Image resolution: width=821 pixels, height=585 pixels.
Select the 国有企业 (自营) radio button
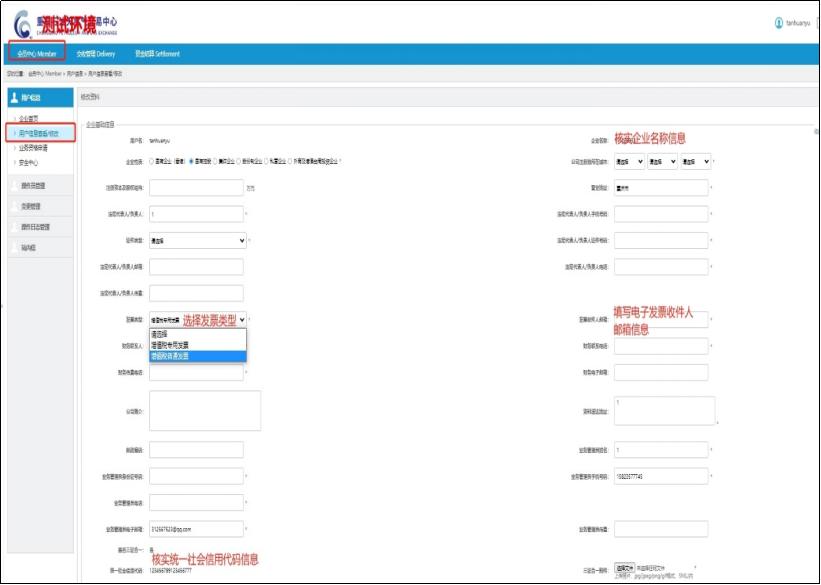(x=151, y=161)
